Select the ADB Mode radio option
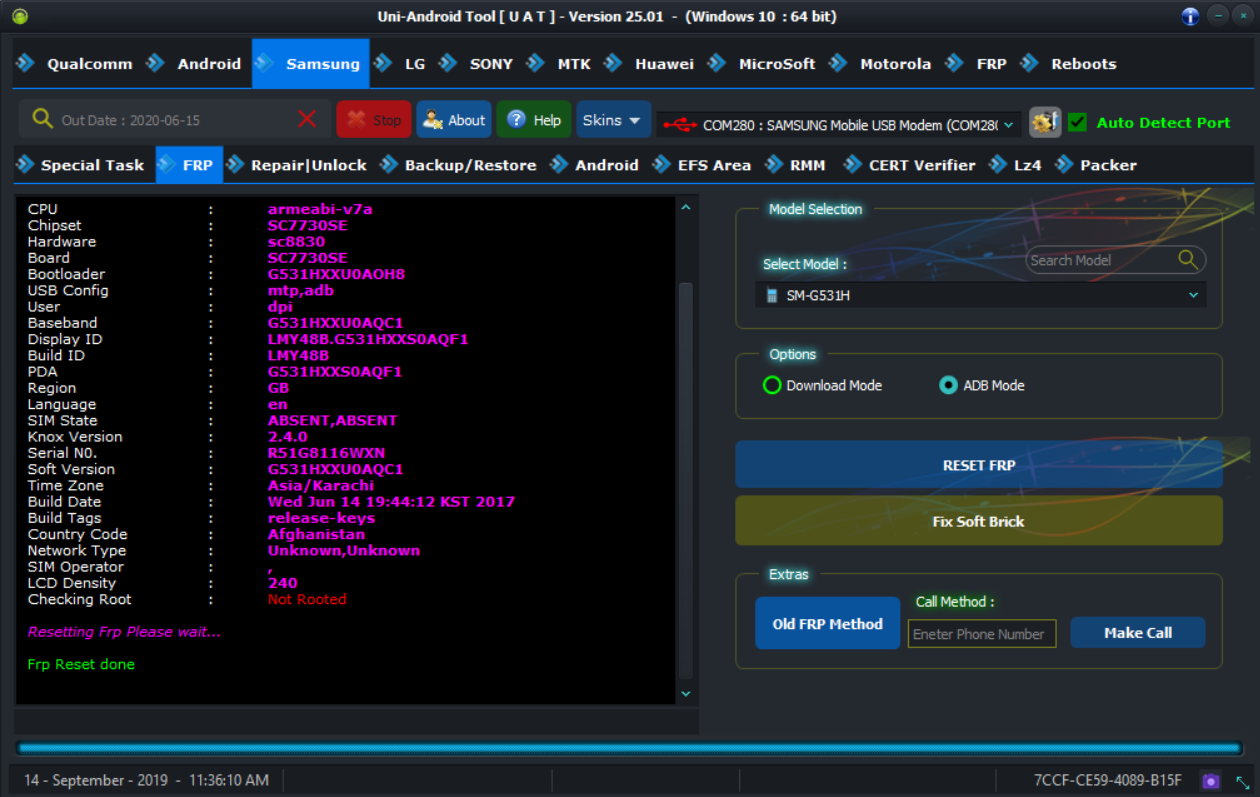This screenshot has height=797, width=1260. pos(948,385)
